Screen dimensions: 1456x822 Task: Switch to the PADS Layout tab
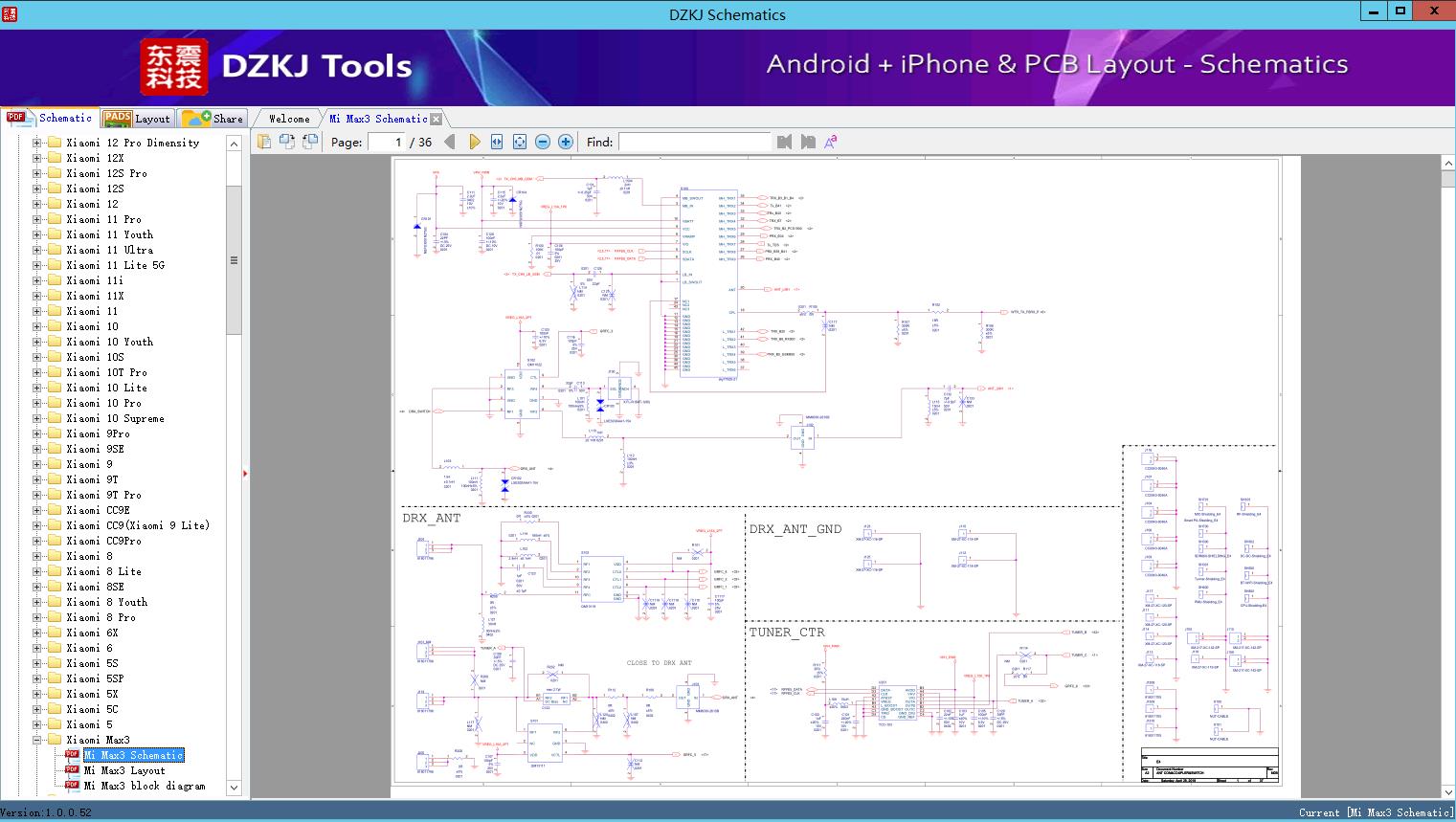click(137, 119)
